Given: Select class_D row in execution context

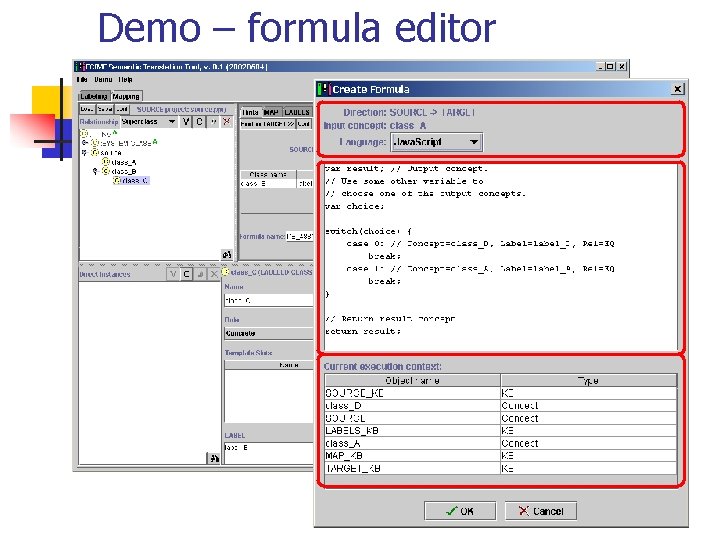Looking at the screenshot, I should point(501,406).
